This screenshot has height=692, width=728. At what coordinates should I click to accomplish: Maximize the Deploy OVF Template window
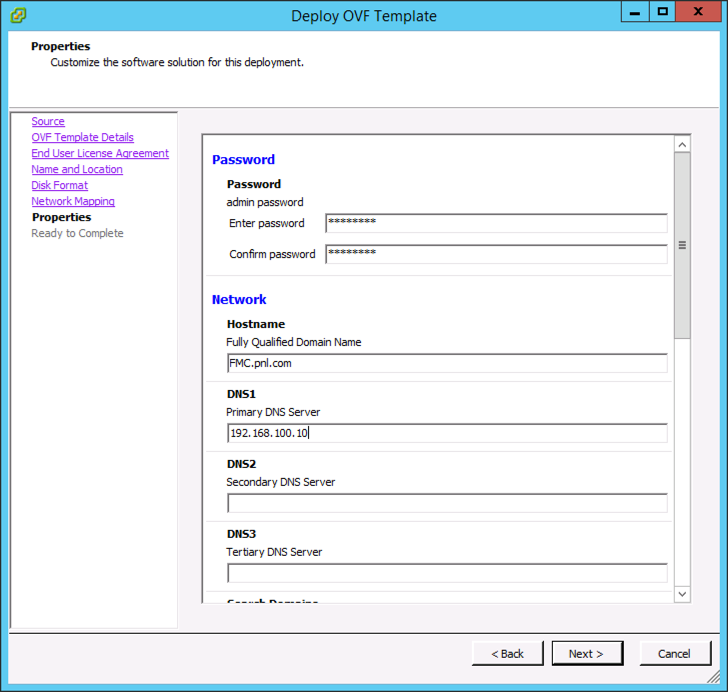[x=663, y=12]
